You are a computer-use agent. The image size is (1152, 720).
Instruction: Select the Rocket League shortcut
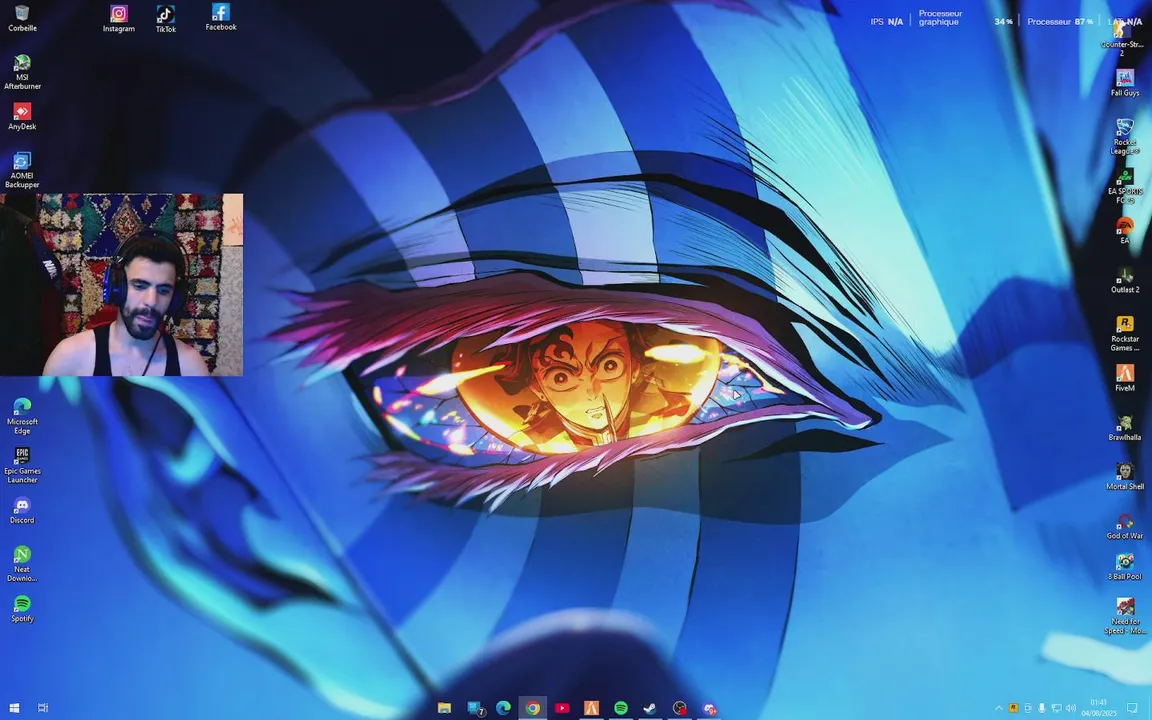1125,137
